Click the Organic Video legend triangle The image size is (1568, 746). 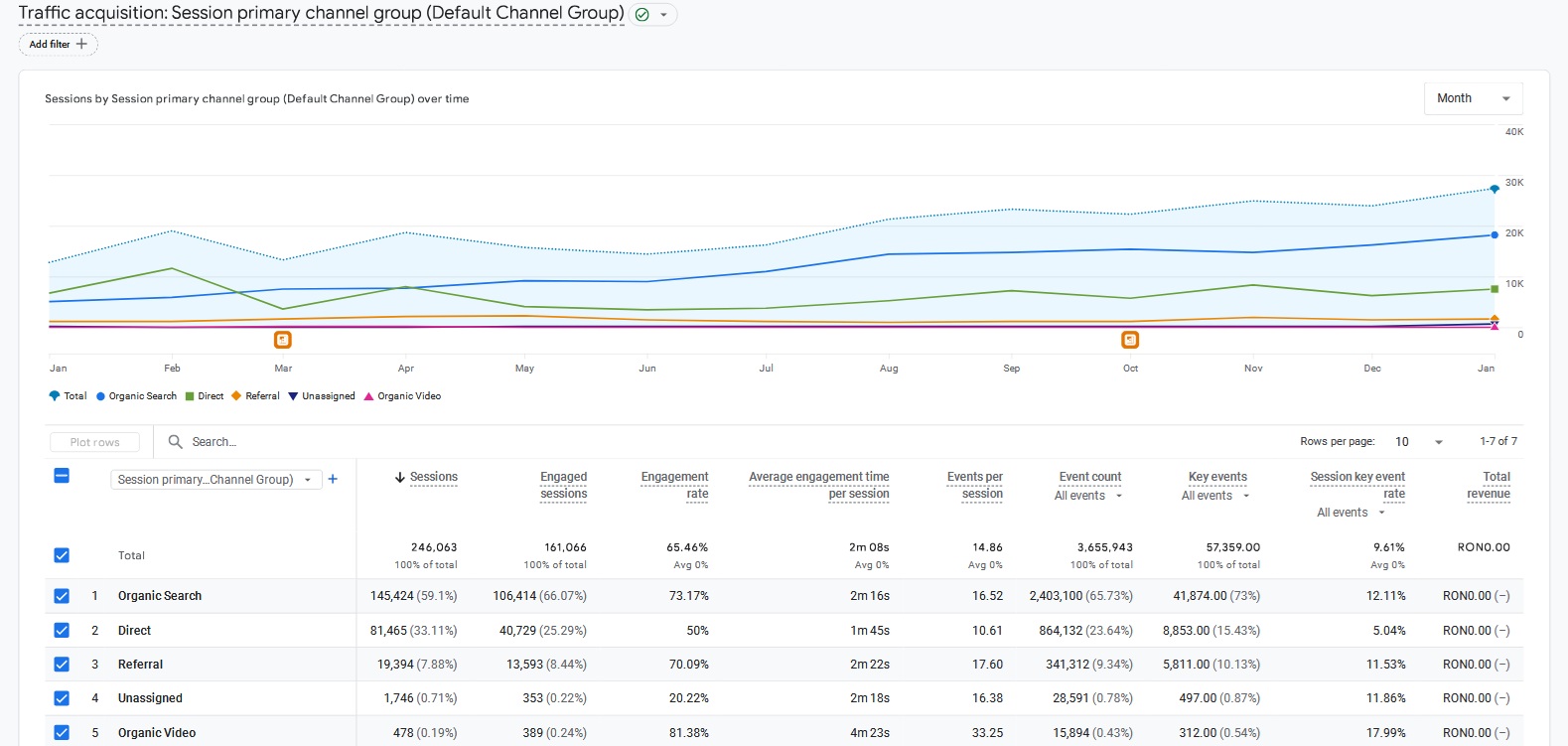pyautogui.click(x=368, y=396)
